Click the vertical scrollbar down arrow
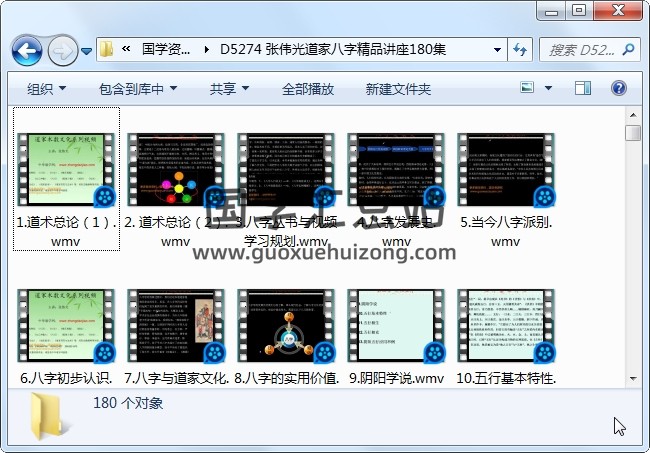The image size is (650, 453). tap(632, 378)
